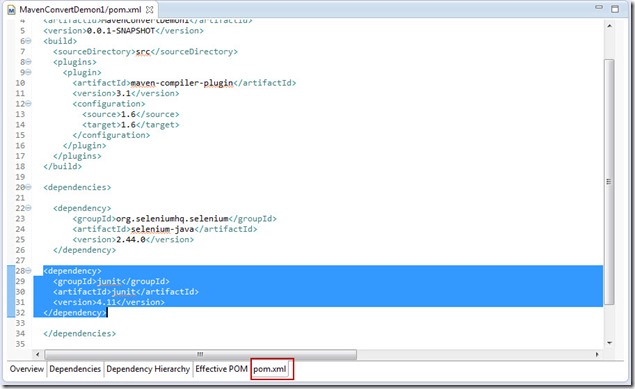
Task: Click the 1.6 source value
Action: [128, 114]
